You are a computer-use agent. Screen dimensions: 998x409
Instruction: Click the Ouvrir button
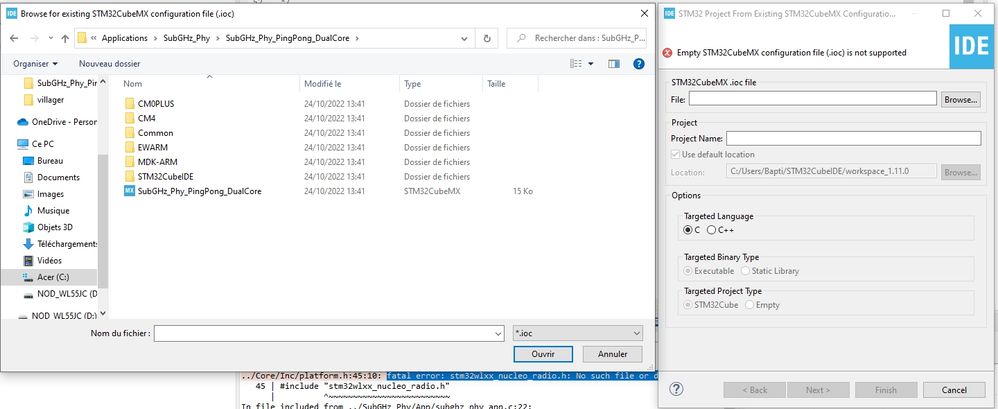[x=543, y=354]
